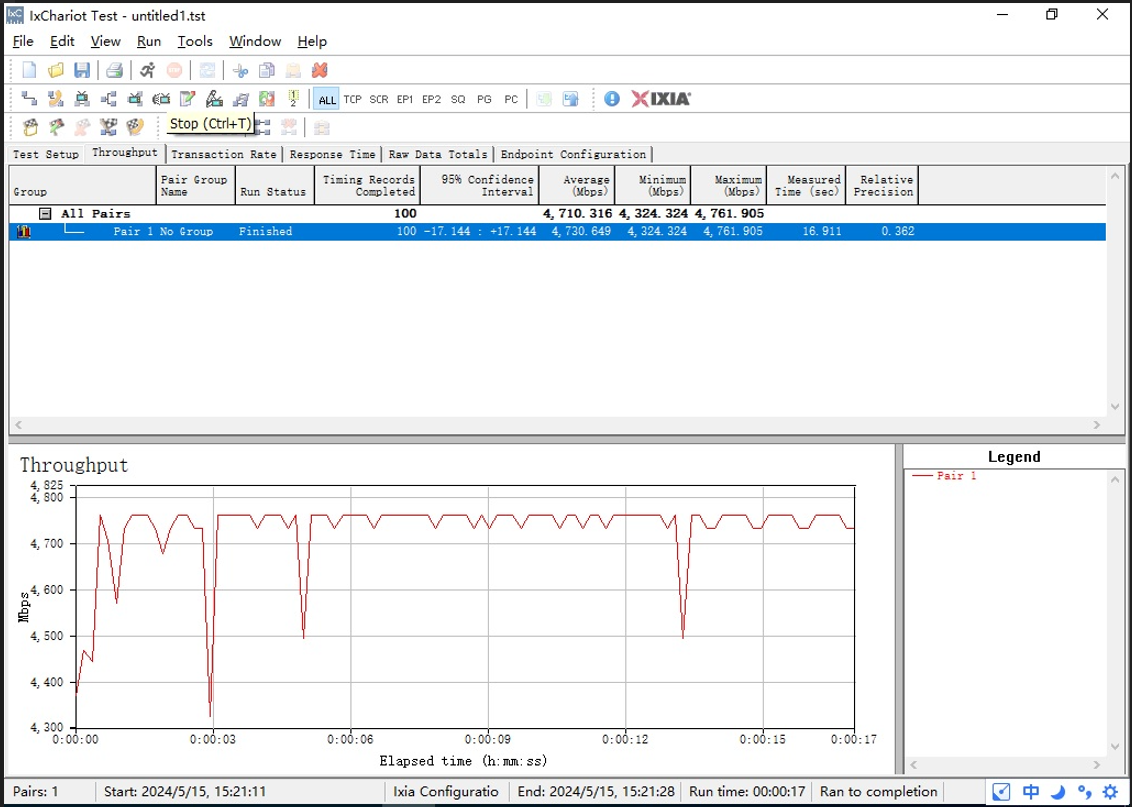The image size is (1132, 807).
Task: Click 'Ran to completion' in status bar
Action: coord(879,792)
